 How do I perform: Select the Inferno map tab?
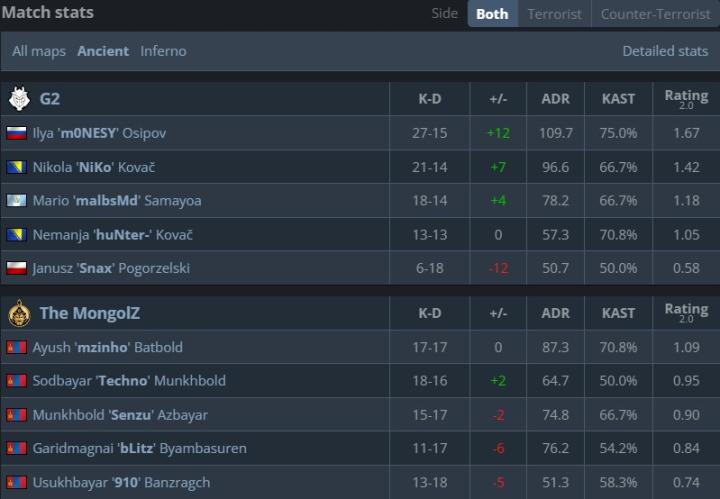163,51
